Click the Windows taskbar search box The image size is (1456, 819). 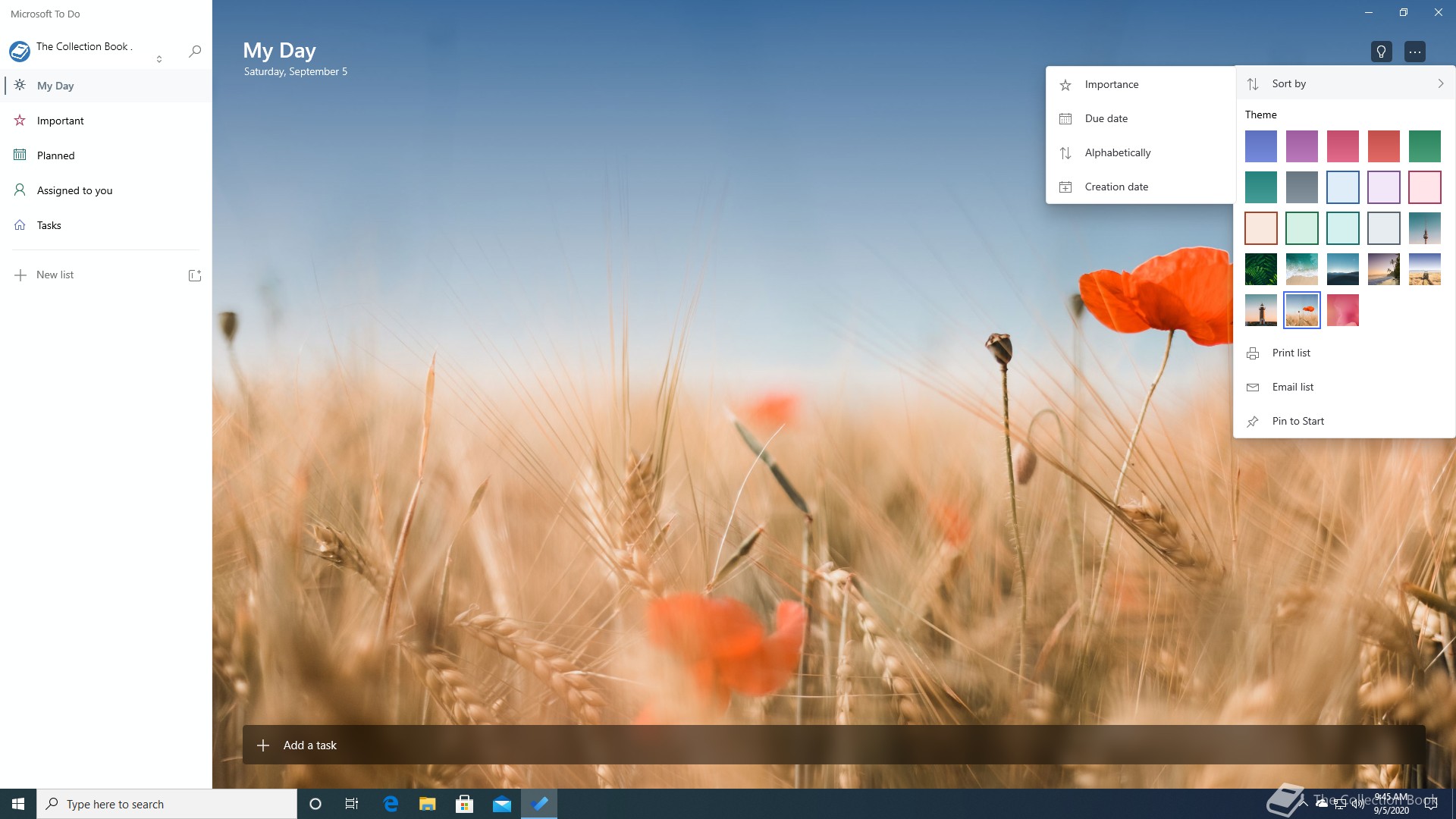point(167,804)
